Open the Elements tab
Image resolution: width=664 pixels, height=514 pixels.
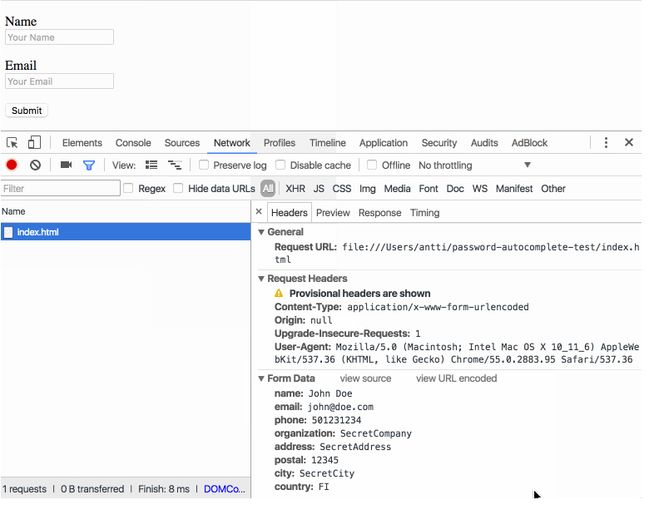click(x=82, y=143)
